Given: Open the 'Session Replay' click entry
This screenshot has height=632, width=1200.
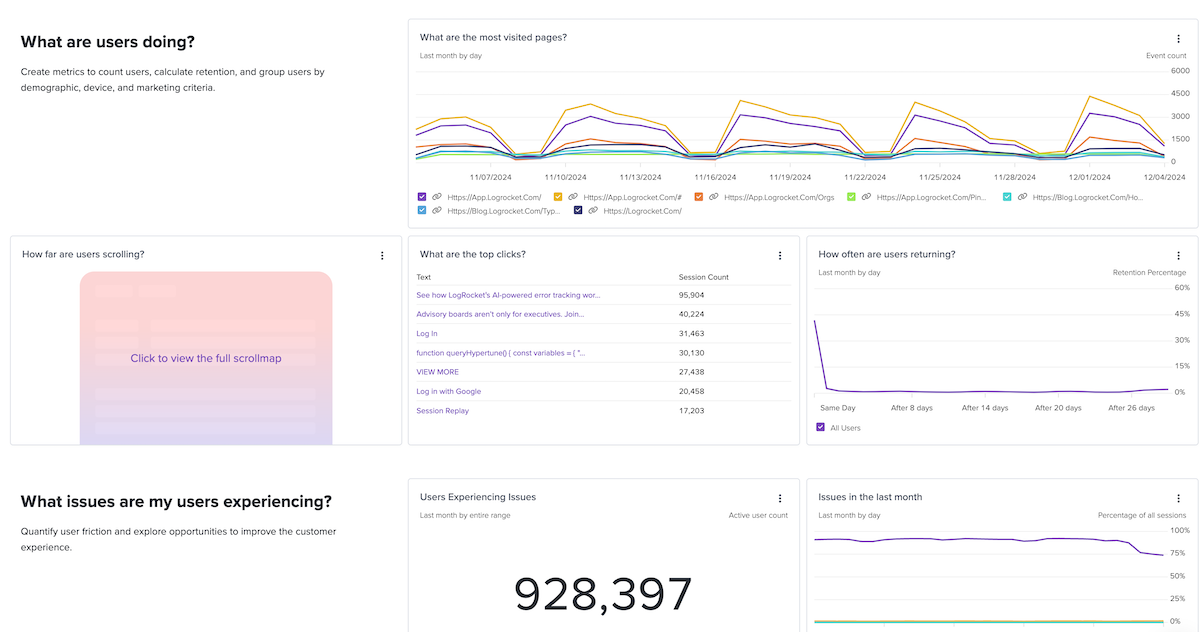Looking at the screenshot, I should (x=442, y=411).
